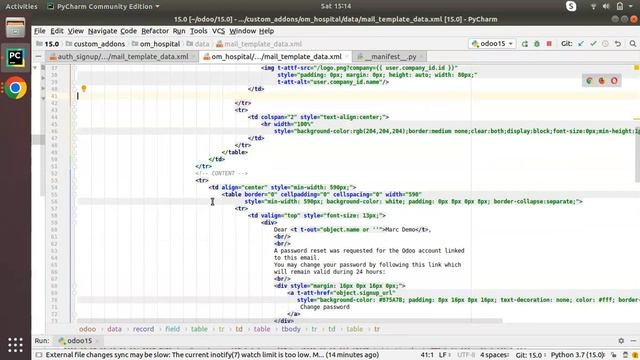This screenshot has height=360, width=640.
Task: Open the network indicator in top bar
Action: [593, 6]
